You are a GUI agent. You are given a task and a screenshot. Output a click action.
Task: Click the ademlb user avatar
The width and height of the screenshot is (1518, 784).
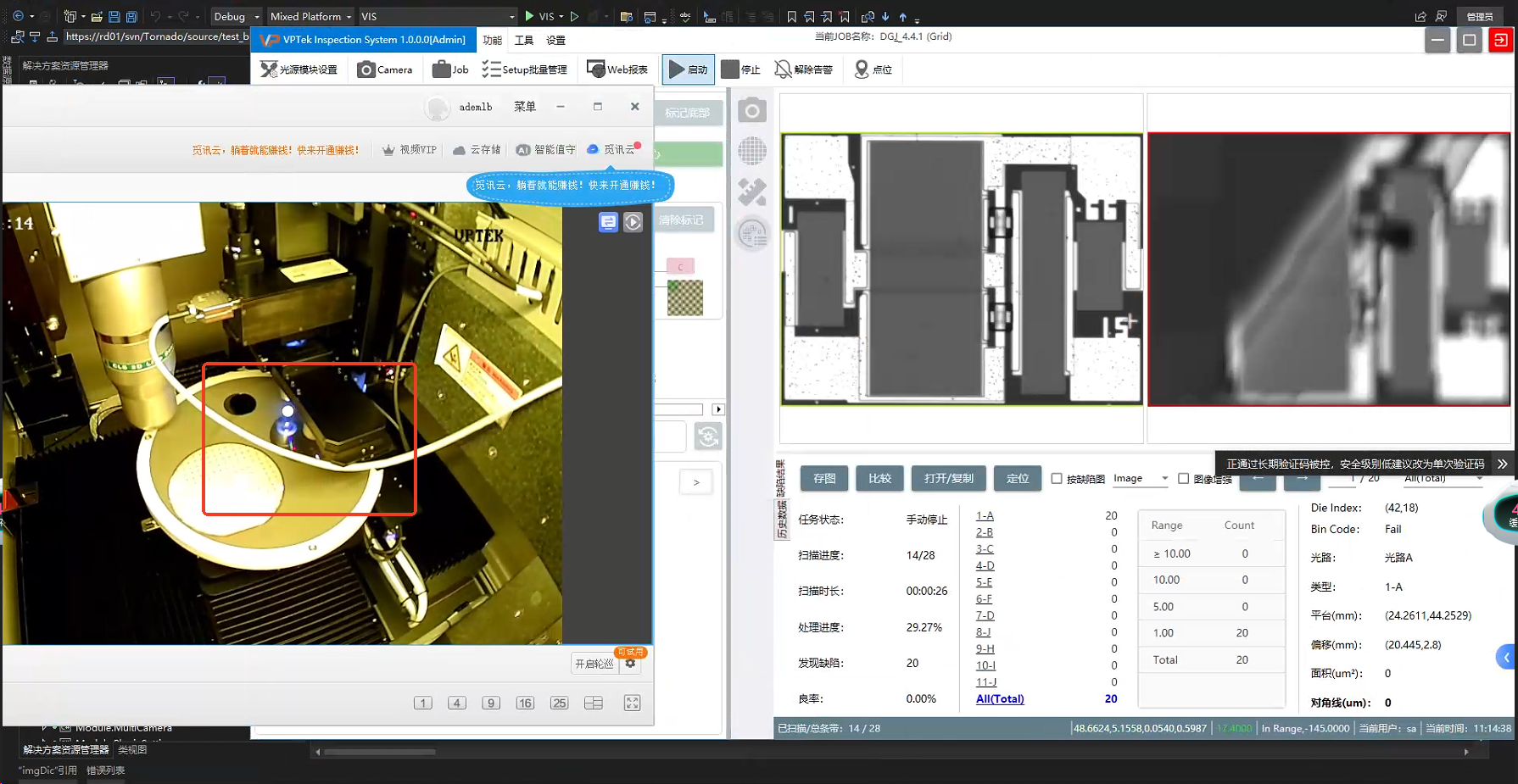(438, 108)
